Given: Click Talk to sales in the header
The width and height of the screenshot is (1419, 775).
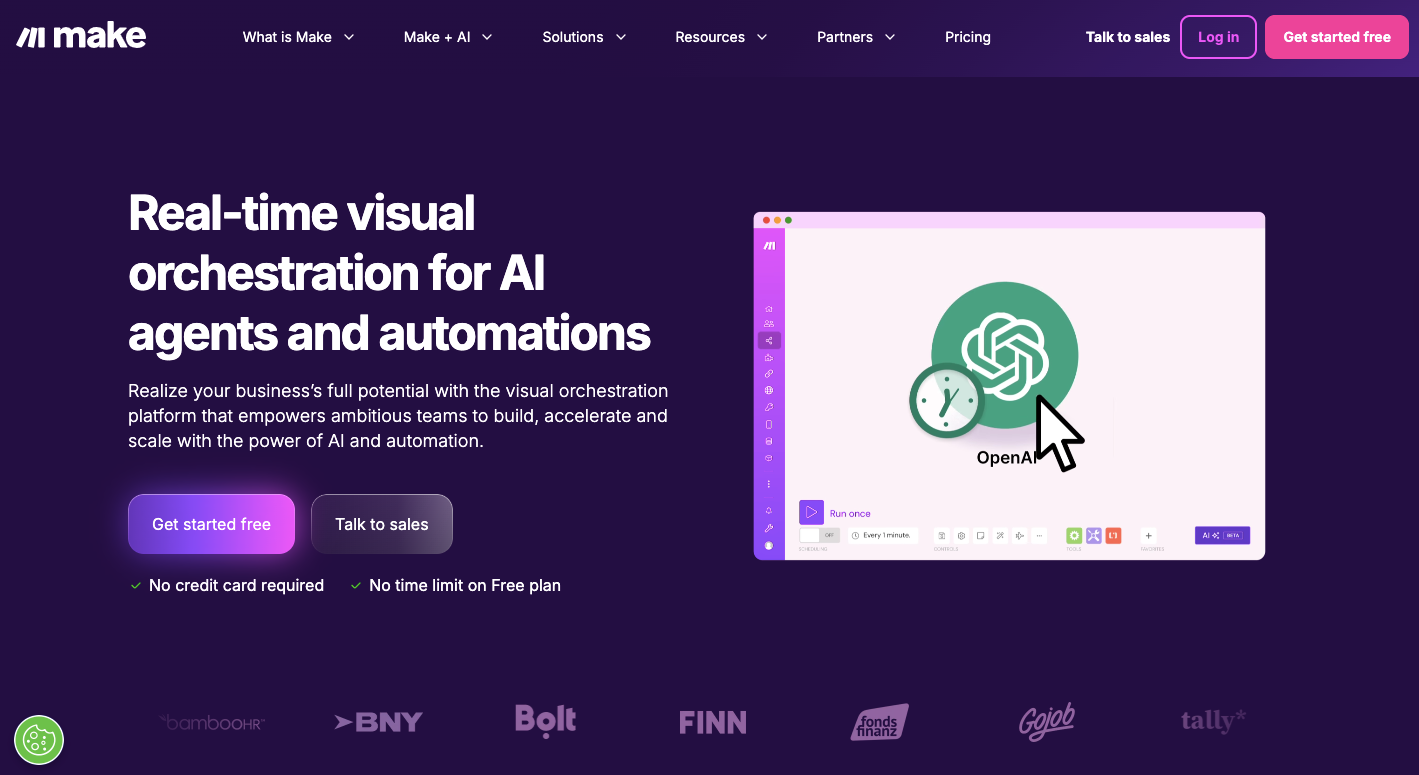Looking at the screenshot, I should [1127, 37].
